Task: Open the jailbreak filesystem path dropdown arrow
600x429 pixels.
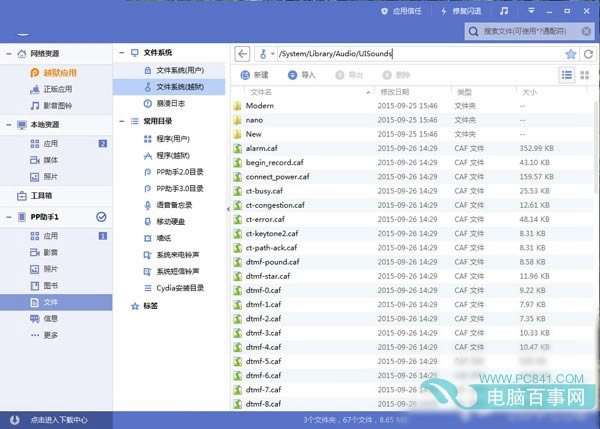Action: tap(272, 54)
